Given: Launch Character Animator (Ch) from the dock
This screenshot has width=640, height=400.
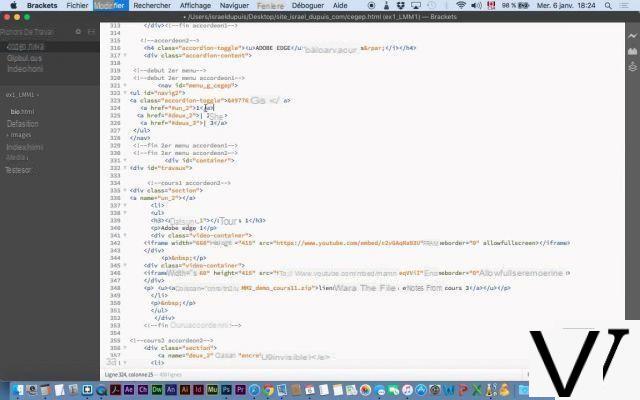Looking at the screenshot, I should coord(142,390).
